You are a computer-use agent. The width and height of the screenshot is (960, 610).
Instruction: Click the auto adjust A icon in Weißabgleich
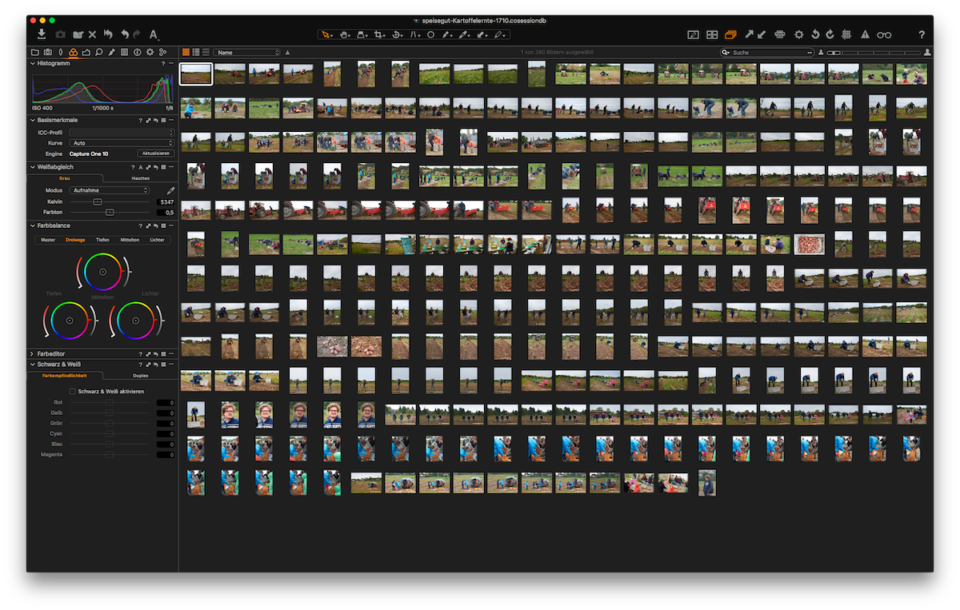(140, 167)
